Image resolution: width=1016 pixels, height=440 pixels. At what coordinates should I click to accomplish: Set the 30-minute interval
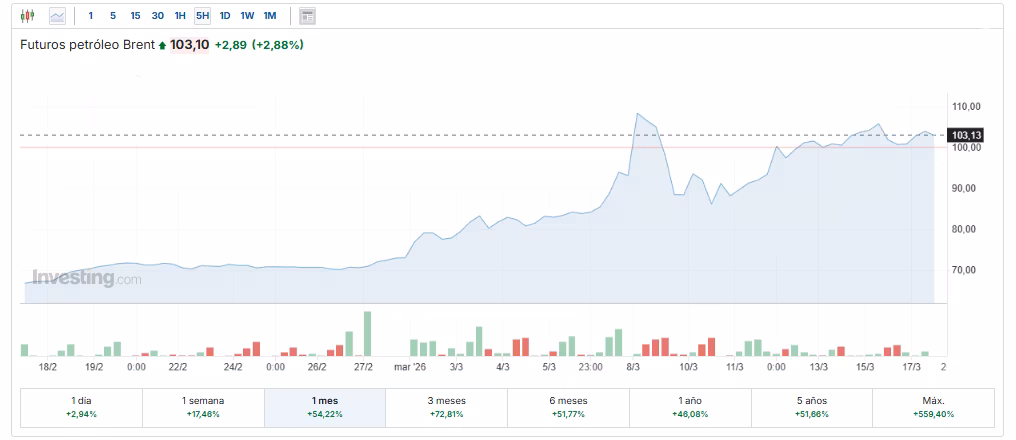pyautogui.click(x=157, y=16)
